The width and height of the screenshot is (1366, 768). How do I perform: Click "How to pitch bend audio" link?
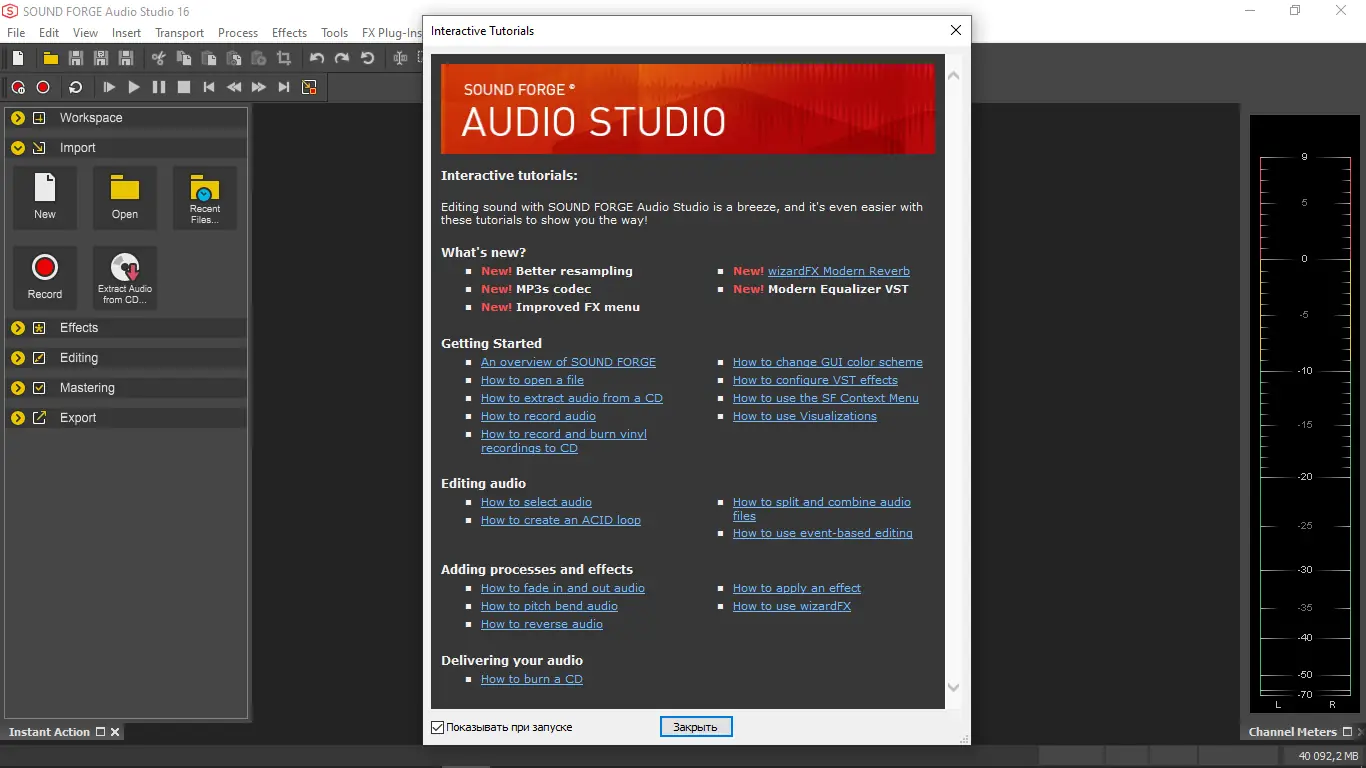[549, 606]
